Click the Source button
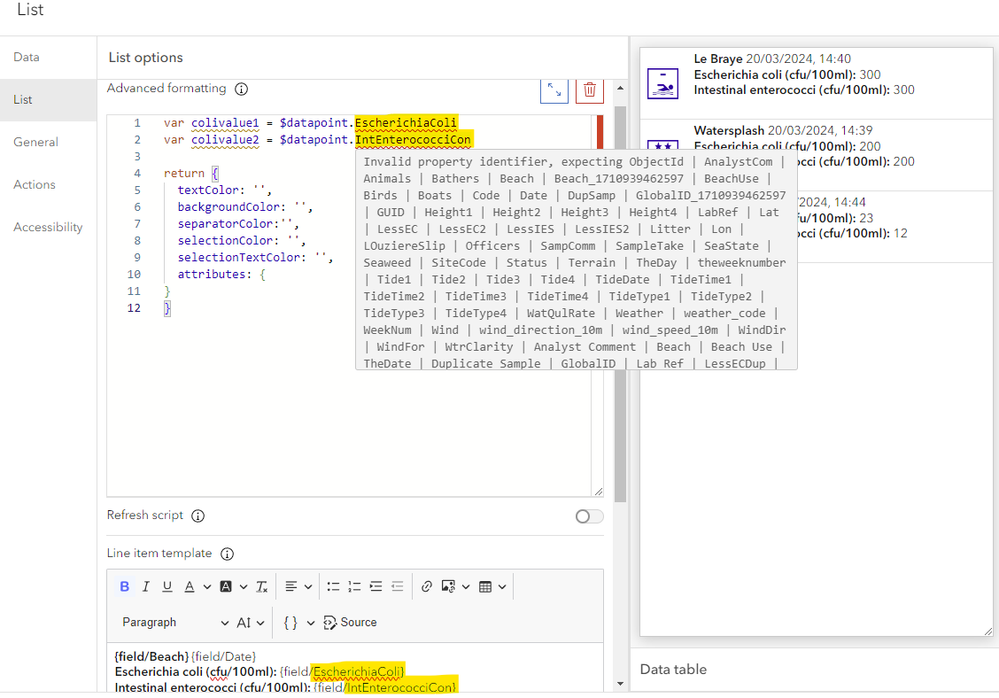 [x=350, y=623]
